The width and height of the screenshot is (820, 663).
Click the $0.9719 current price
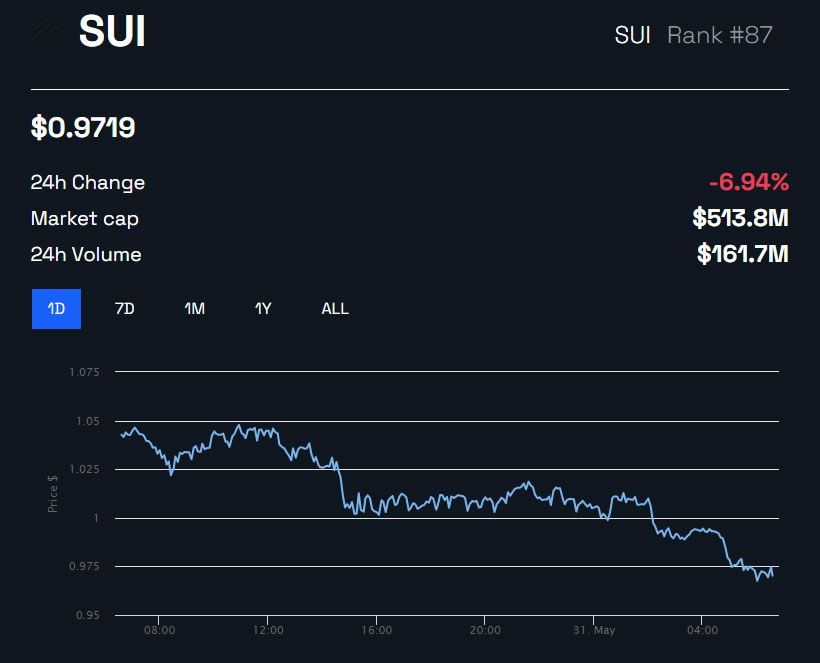[x=84, y=128]
